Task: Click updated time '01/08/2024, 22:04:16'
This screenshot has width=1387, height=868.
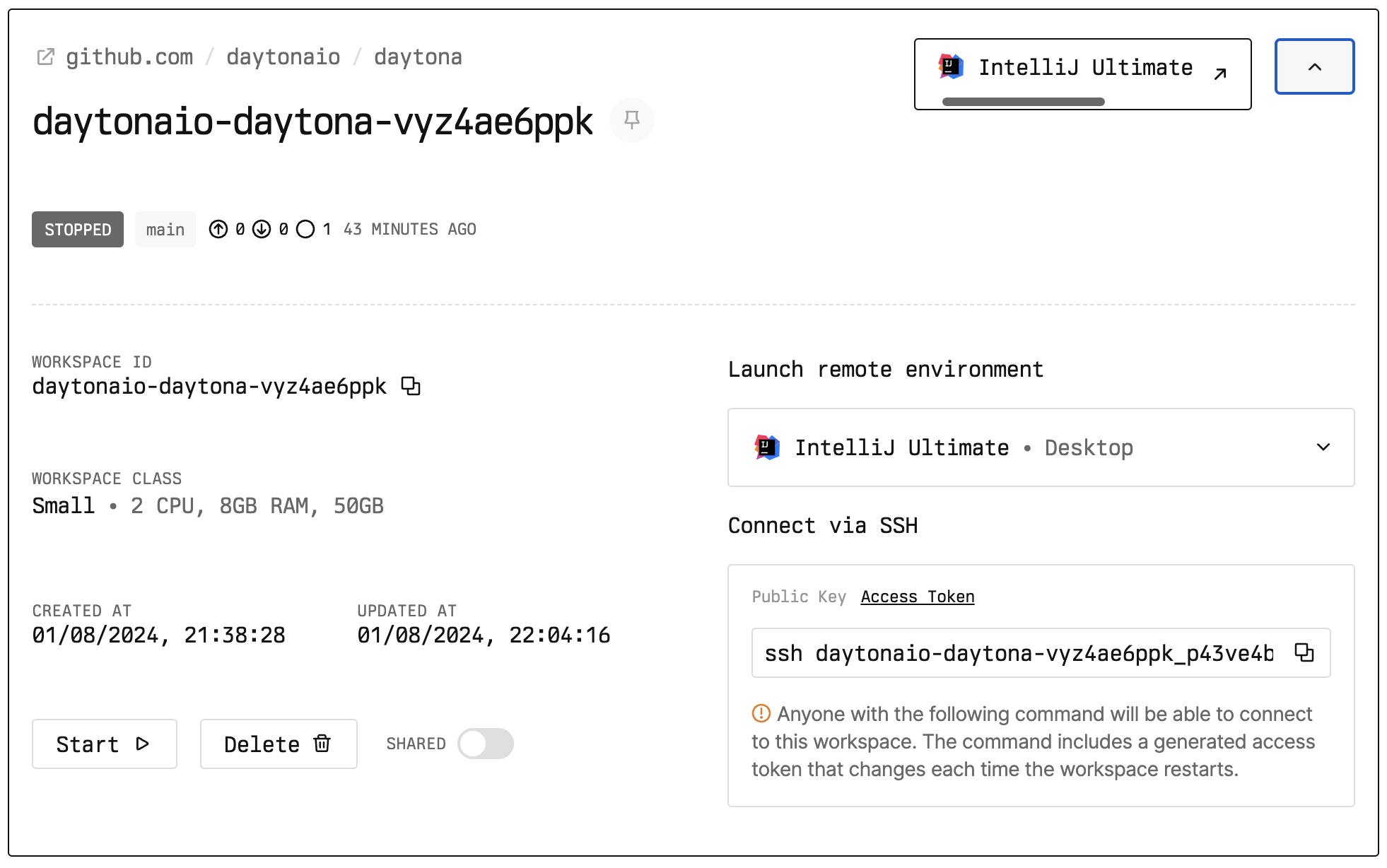Action: 484,635
